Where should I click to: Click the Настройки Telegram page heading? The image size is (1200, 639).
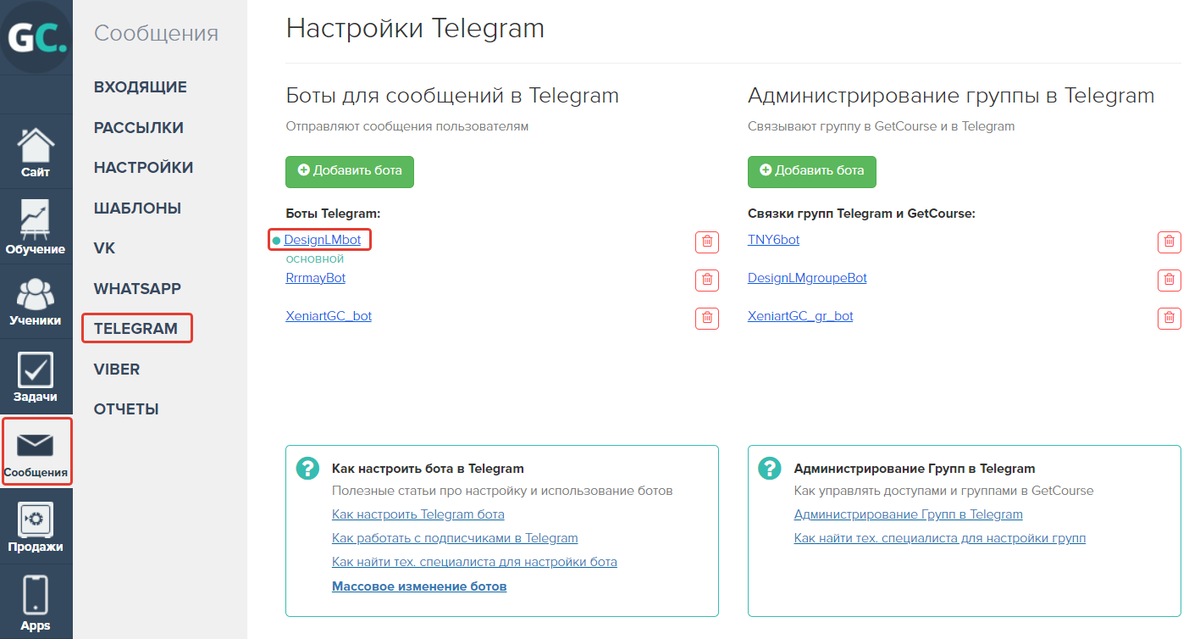click(415, 28)
